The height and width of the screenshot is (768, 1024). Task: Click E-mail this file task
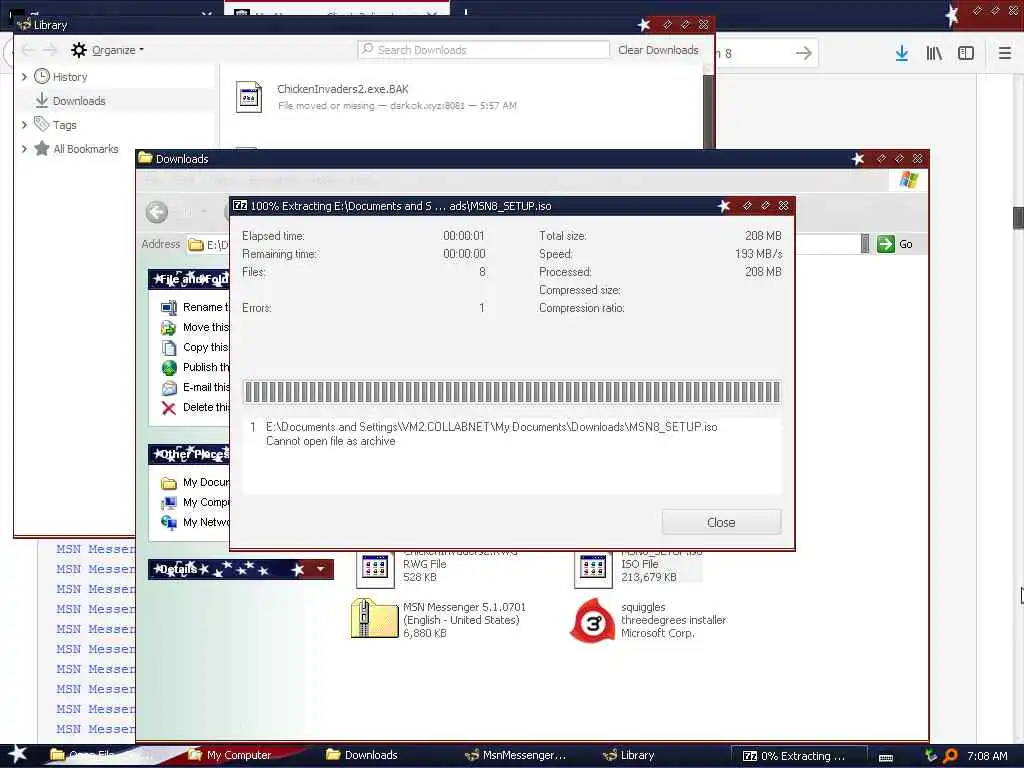tap(205, 387)
